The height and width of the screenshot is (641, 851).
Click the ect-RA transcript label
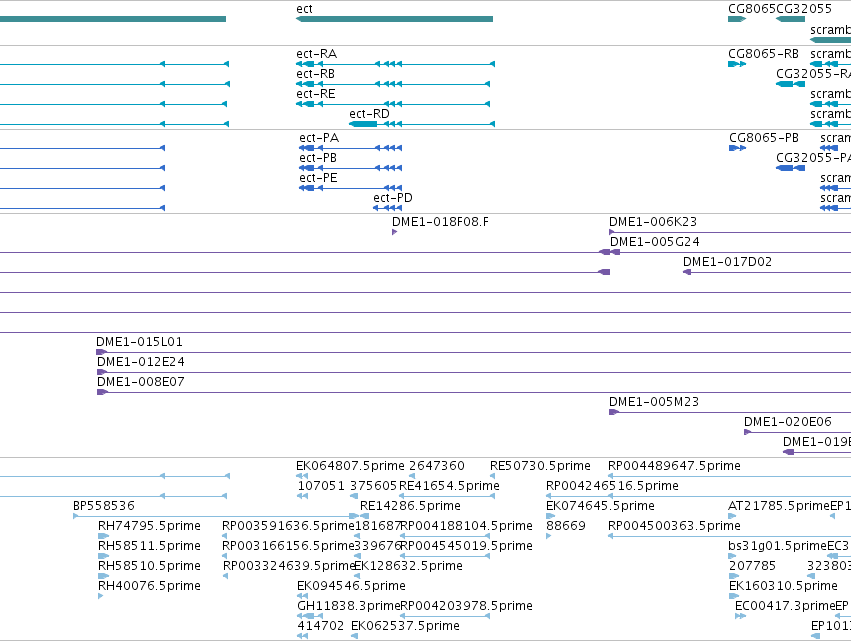(316, 54)
